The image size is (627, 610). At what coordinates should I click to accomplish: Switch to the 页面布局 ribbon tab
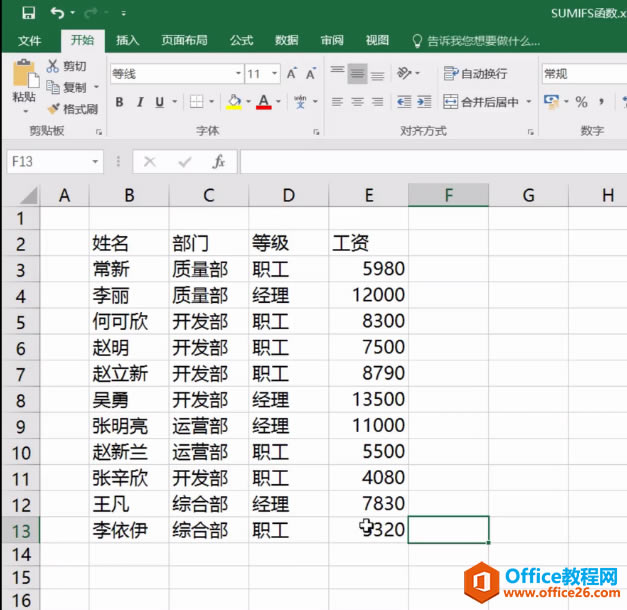point(184,40)
